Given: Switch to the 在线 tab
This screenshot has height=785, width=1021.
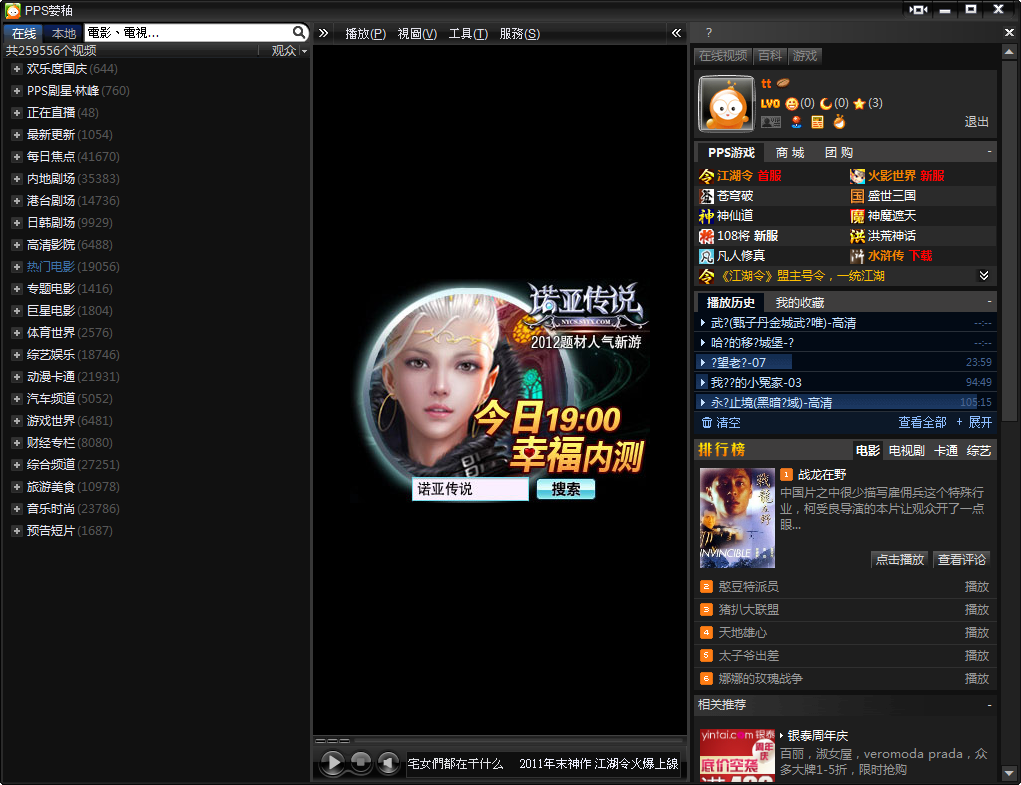Looking at the screenshot, I should 23,33.
